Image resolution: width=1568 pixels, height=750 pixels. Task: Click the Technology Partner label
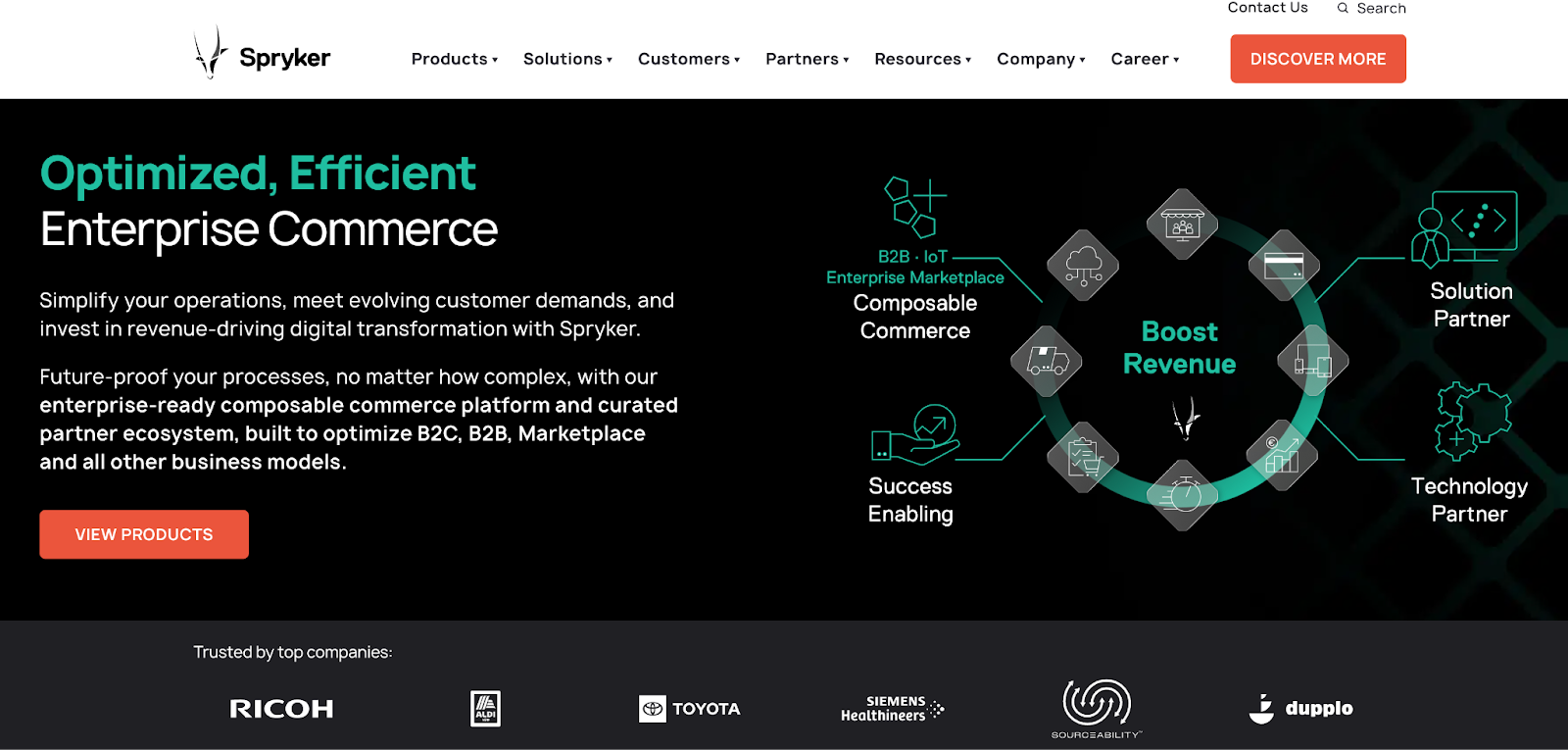click(1469, 500)
